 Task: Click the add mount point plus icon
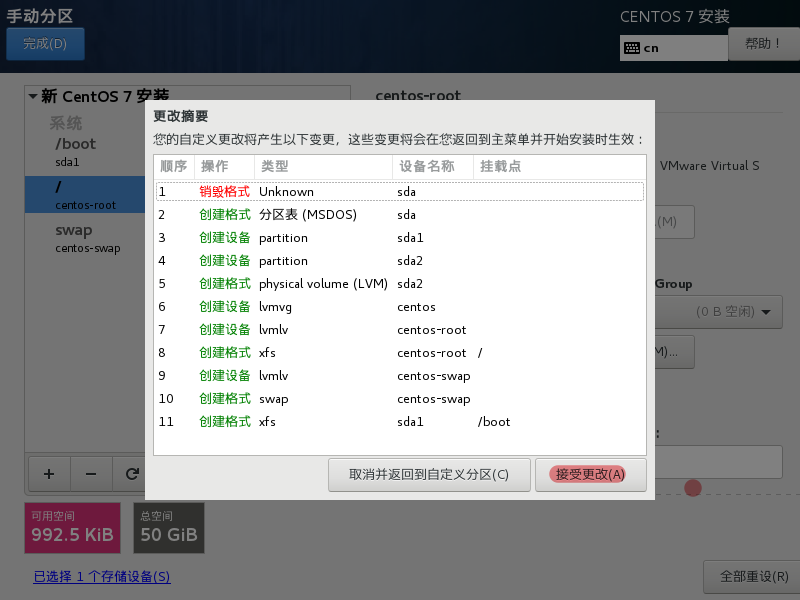click(x=49, y=474)
